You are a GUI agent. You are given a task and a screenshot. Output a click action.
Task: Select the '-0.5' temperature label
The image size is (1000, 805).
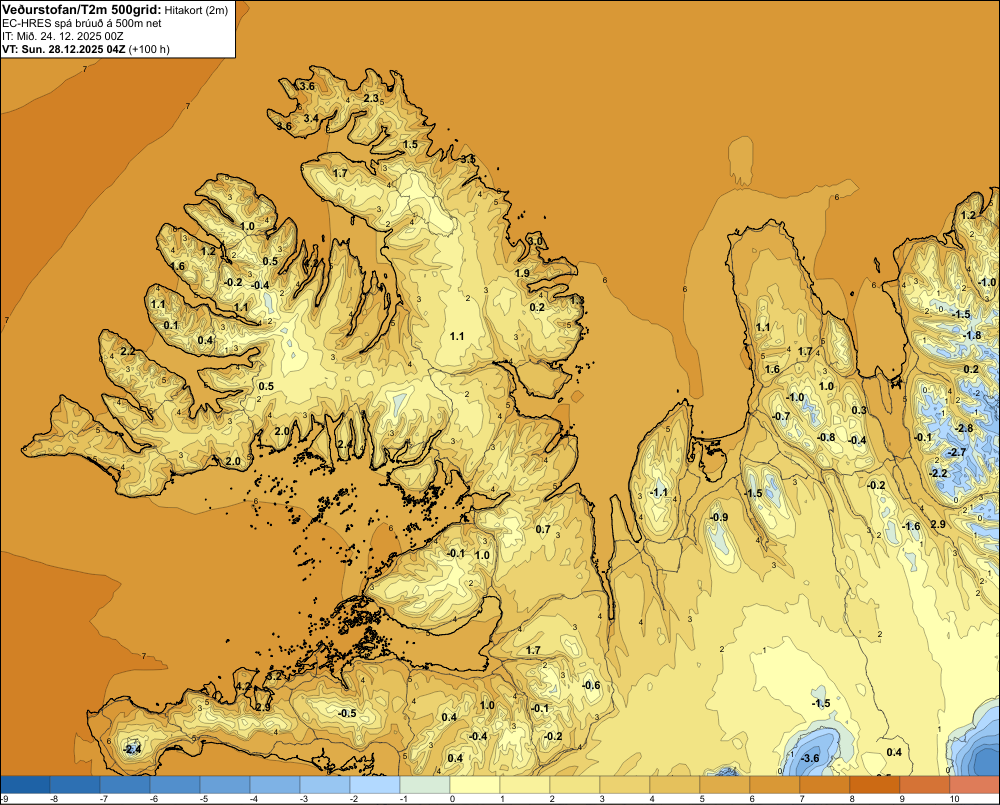(x=347, y=713)
